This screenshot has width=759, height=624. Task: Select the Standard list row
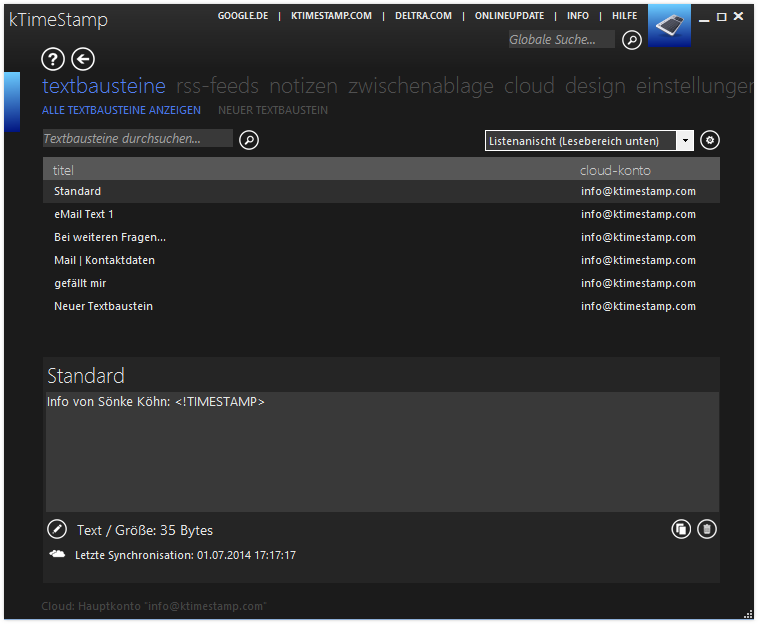click(381, 191)
